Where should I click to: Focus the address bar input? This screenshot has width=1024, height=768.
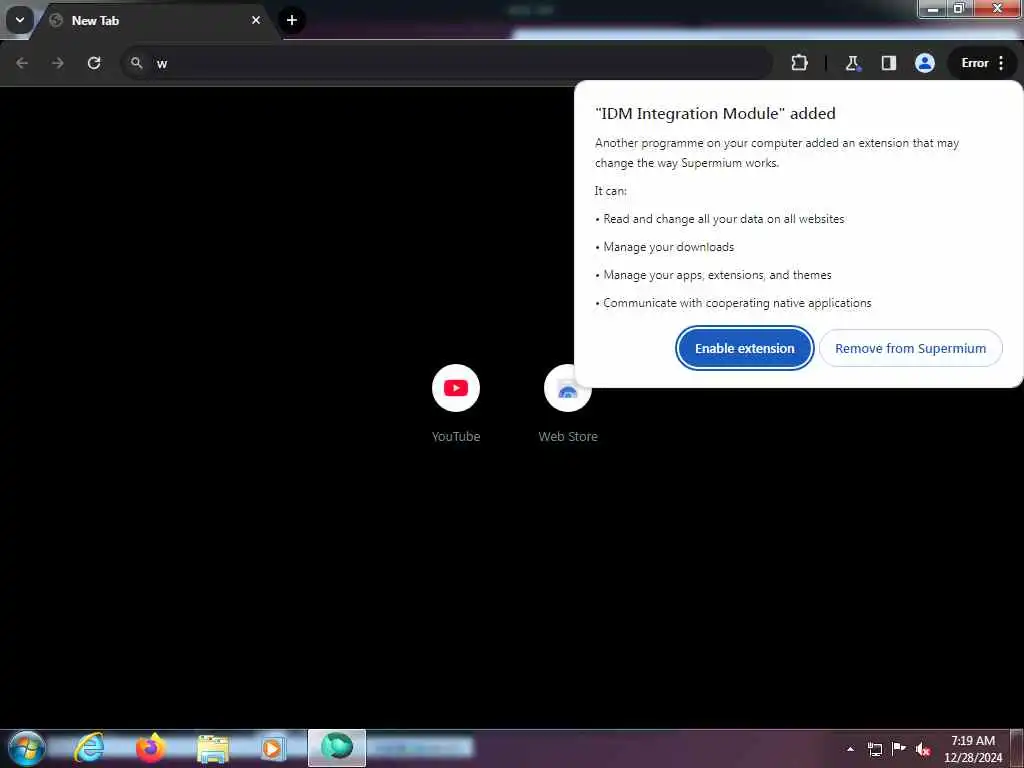447,63
